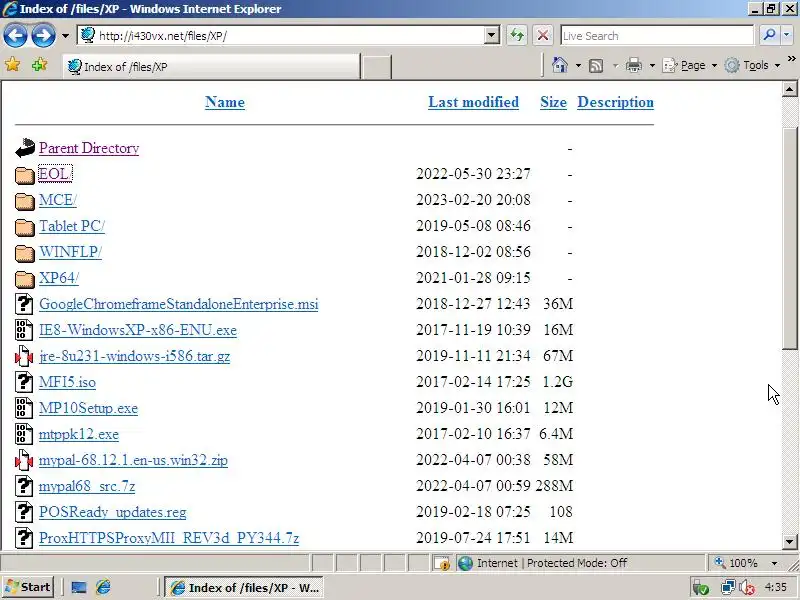Sort listing by Name column
The image size is (800, 600).
pos(224,102)
